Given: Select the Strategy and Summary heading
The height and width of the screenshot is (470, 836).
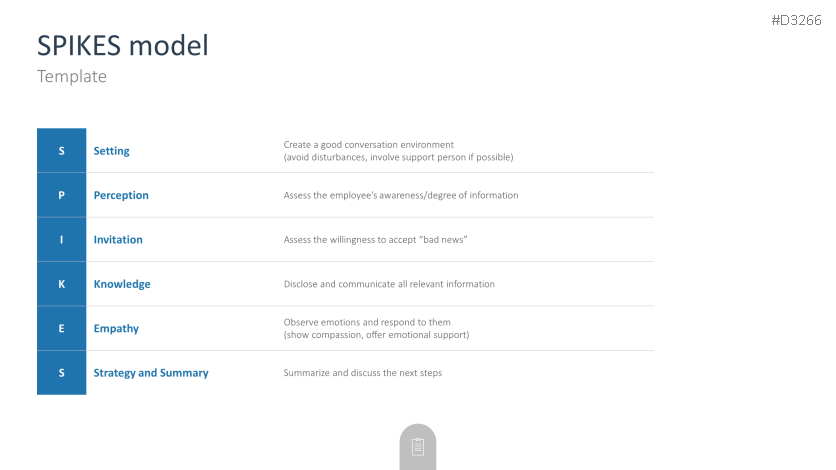Looking at the screenshot, I should point(151,373).
